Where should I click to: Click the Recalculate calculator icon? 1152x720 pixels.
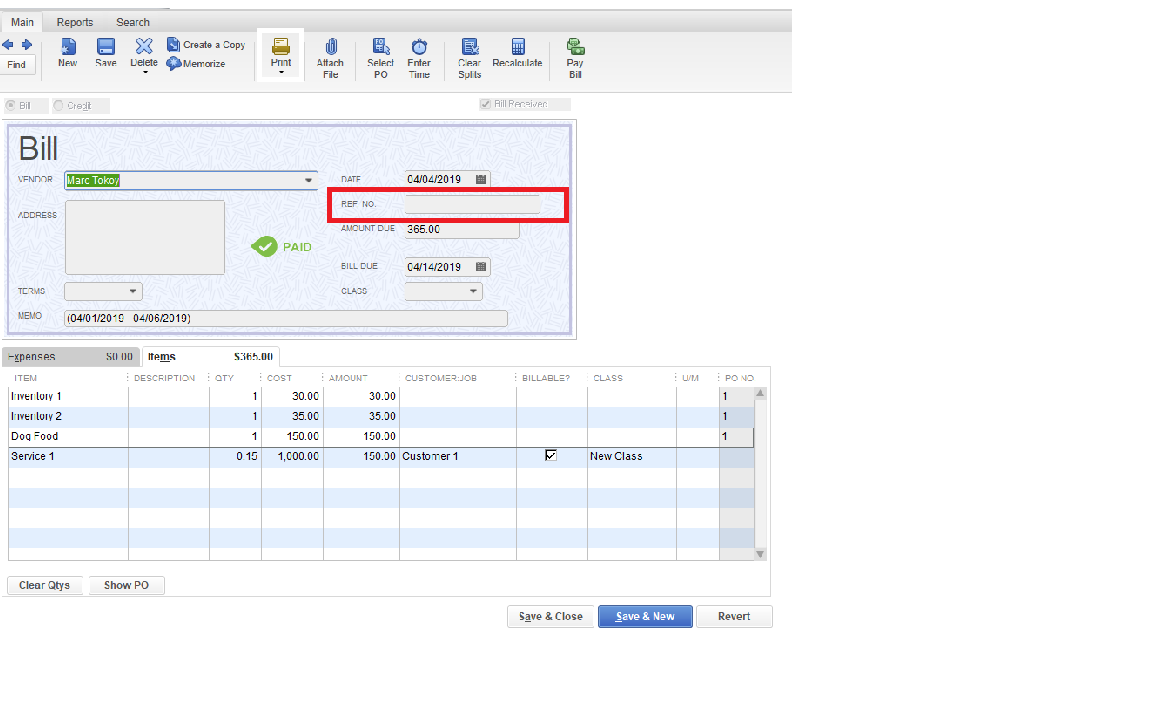(x=517, y=47)
